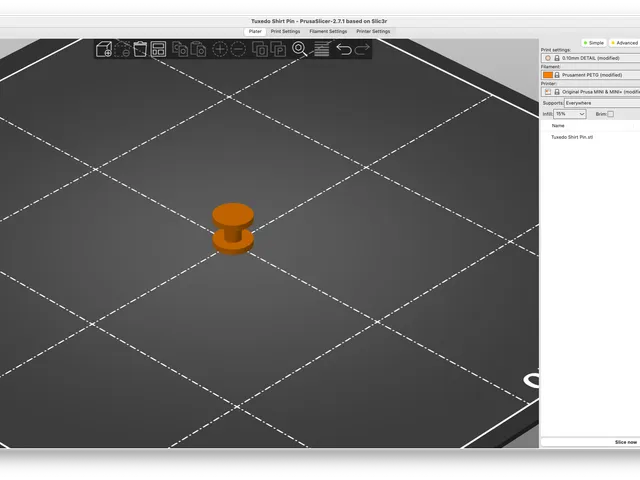The image size is (640, 480).
Task: Click the Delete selected object icon
Action: pyautogui.click(x=122, y=49)
